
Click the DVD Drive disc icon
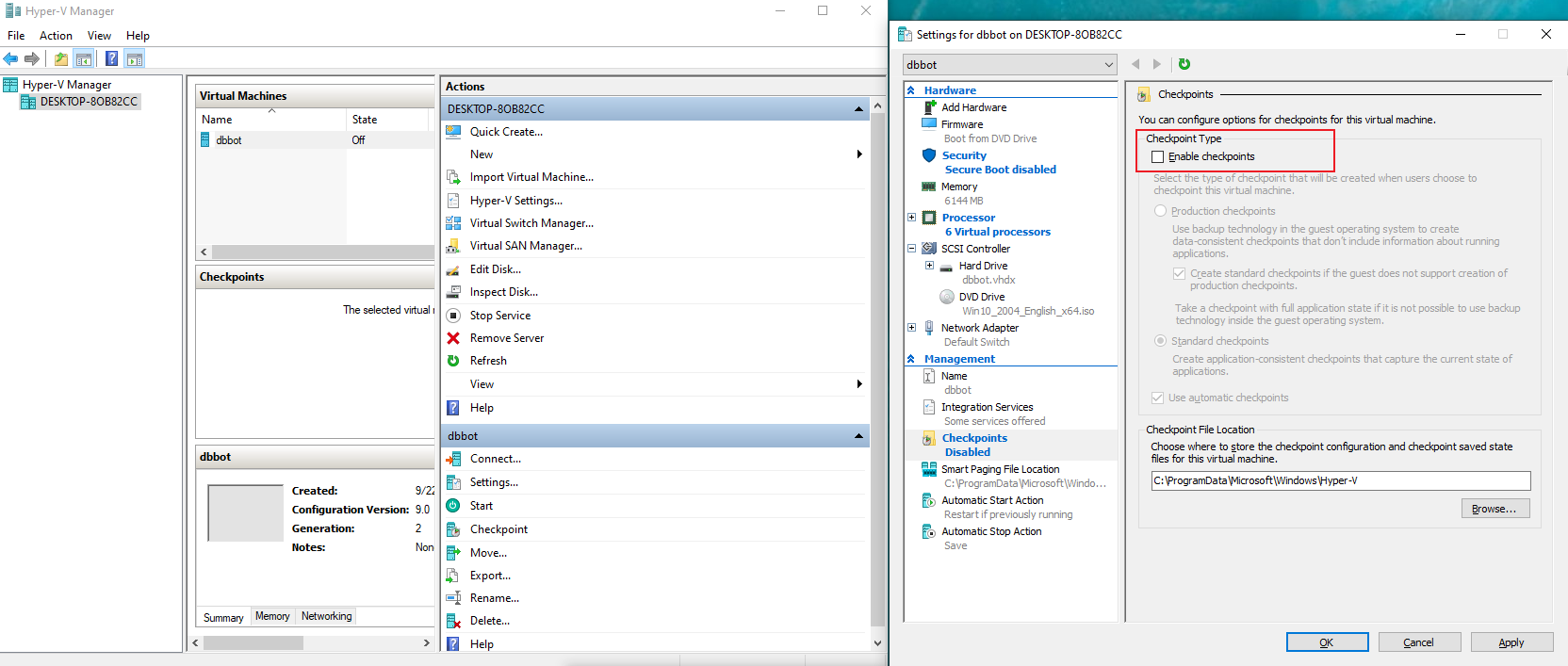pyautogui.click(x=947, y=297)
